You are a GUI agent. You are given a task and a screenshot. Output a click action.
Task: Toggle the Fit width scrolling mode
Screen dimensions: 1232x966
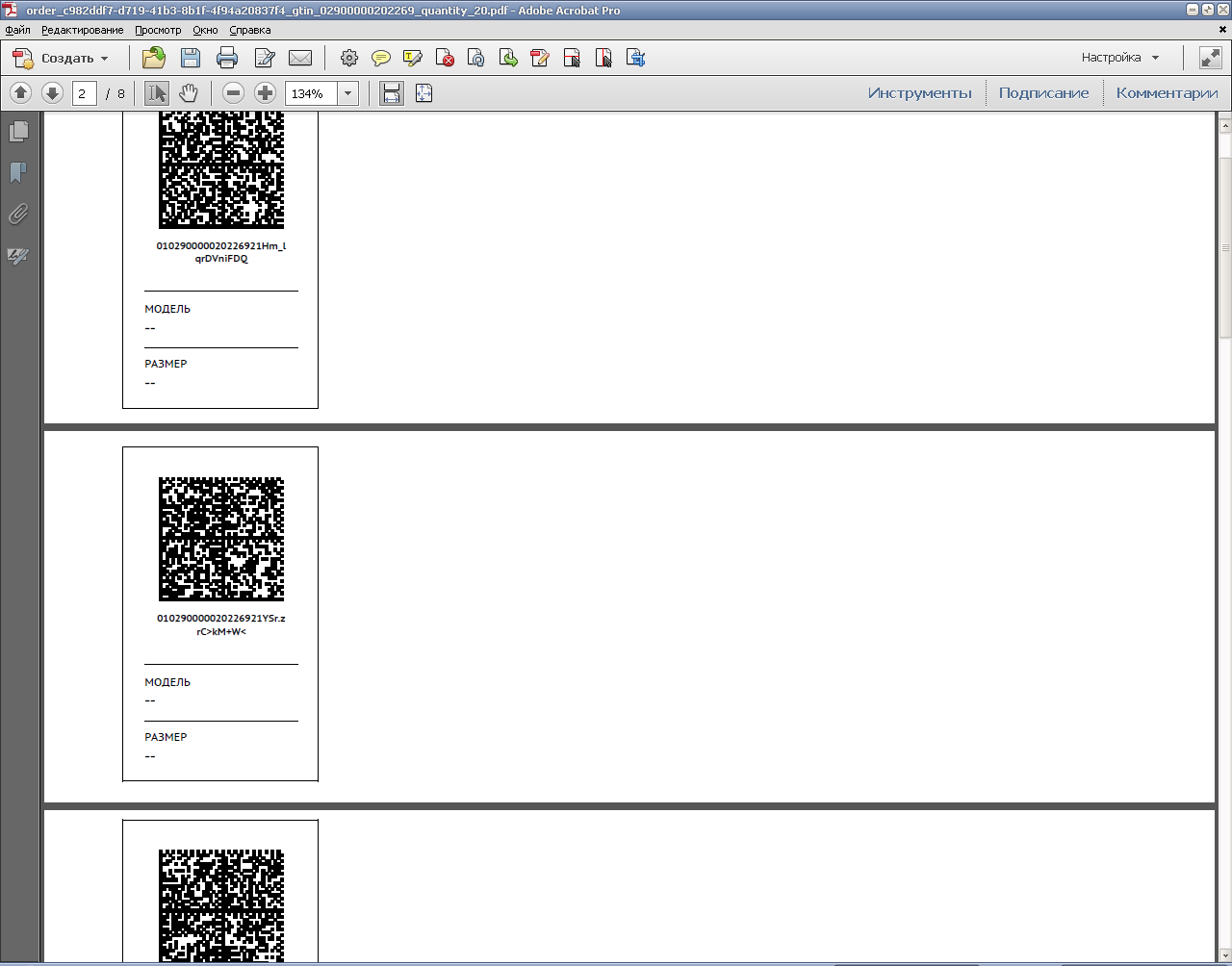pyautogui.click(x=391, y=93)
